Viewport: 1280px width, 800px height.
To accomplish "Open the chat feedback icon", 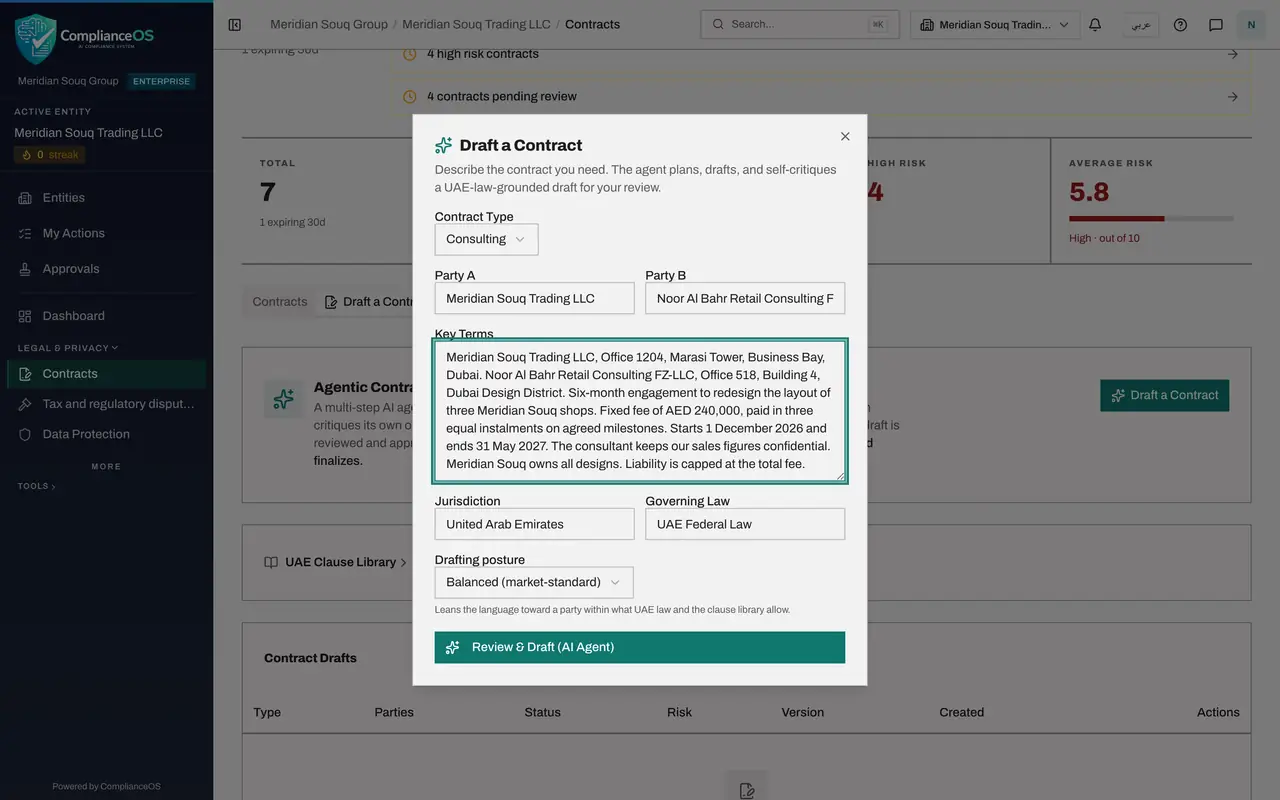I will coord(1216,24).
